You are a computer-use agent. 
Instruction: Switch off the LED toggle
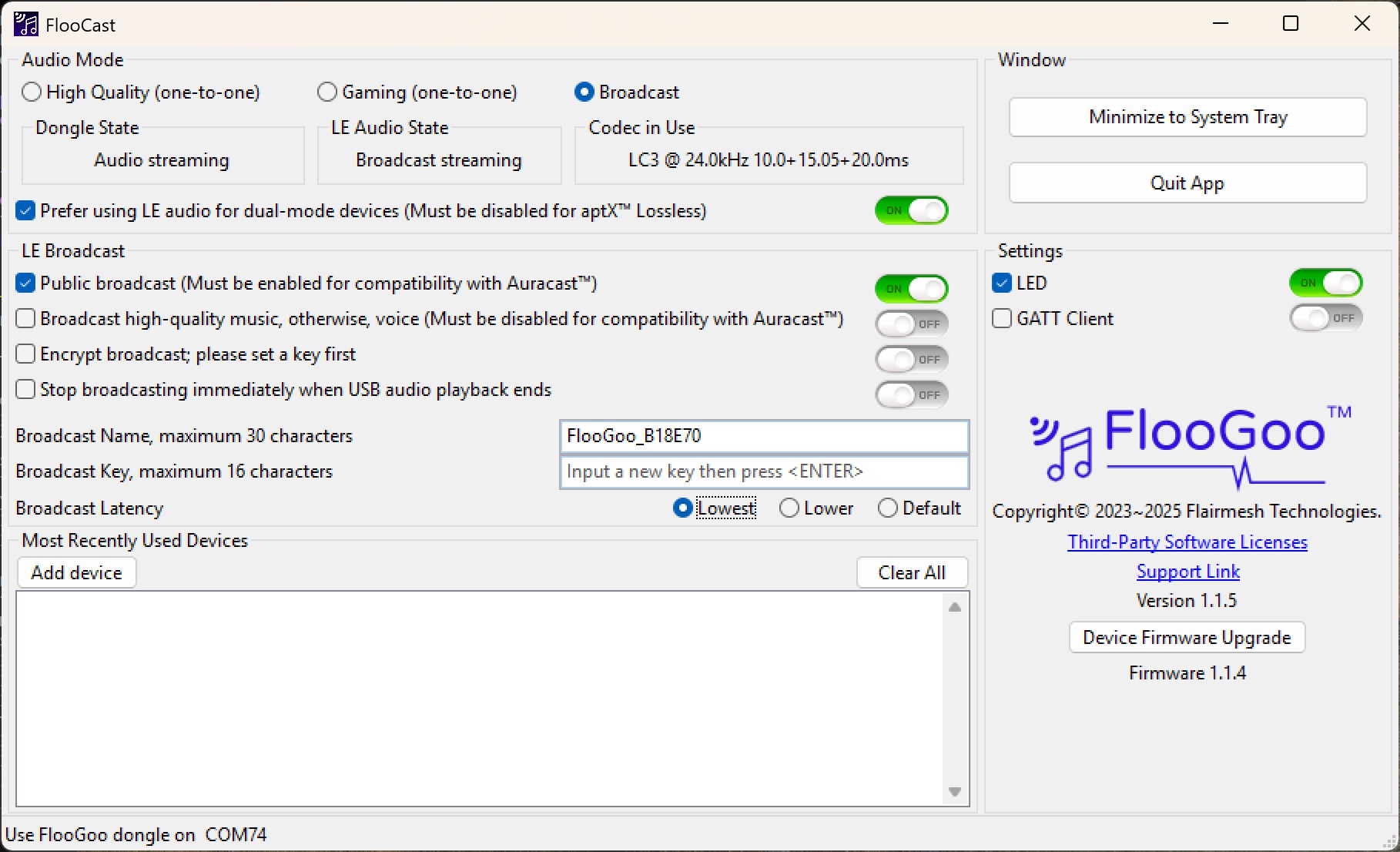pyautogui.click(x=1326, y=283)
